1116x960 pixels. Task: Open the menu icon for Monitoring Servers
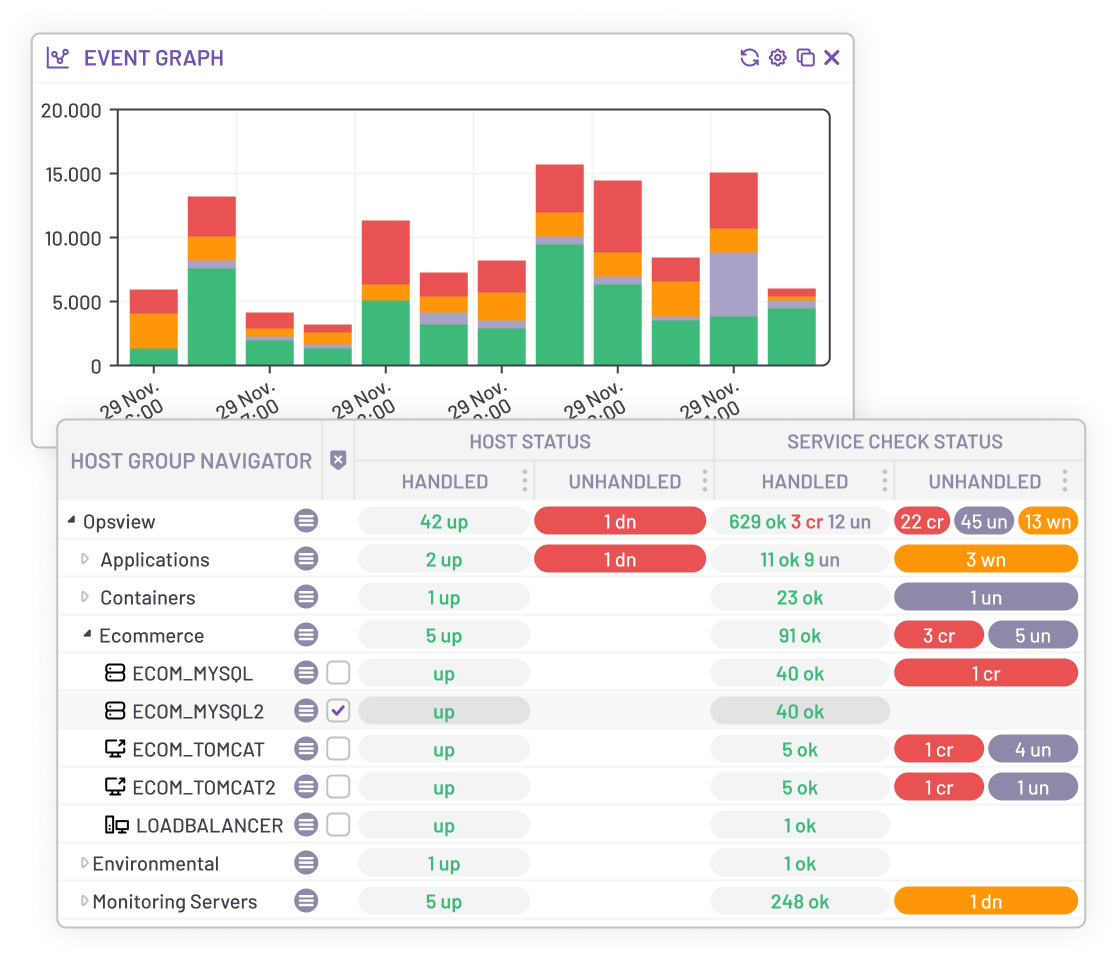(x=306, y=901)
